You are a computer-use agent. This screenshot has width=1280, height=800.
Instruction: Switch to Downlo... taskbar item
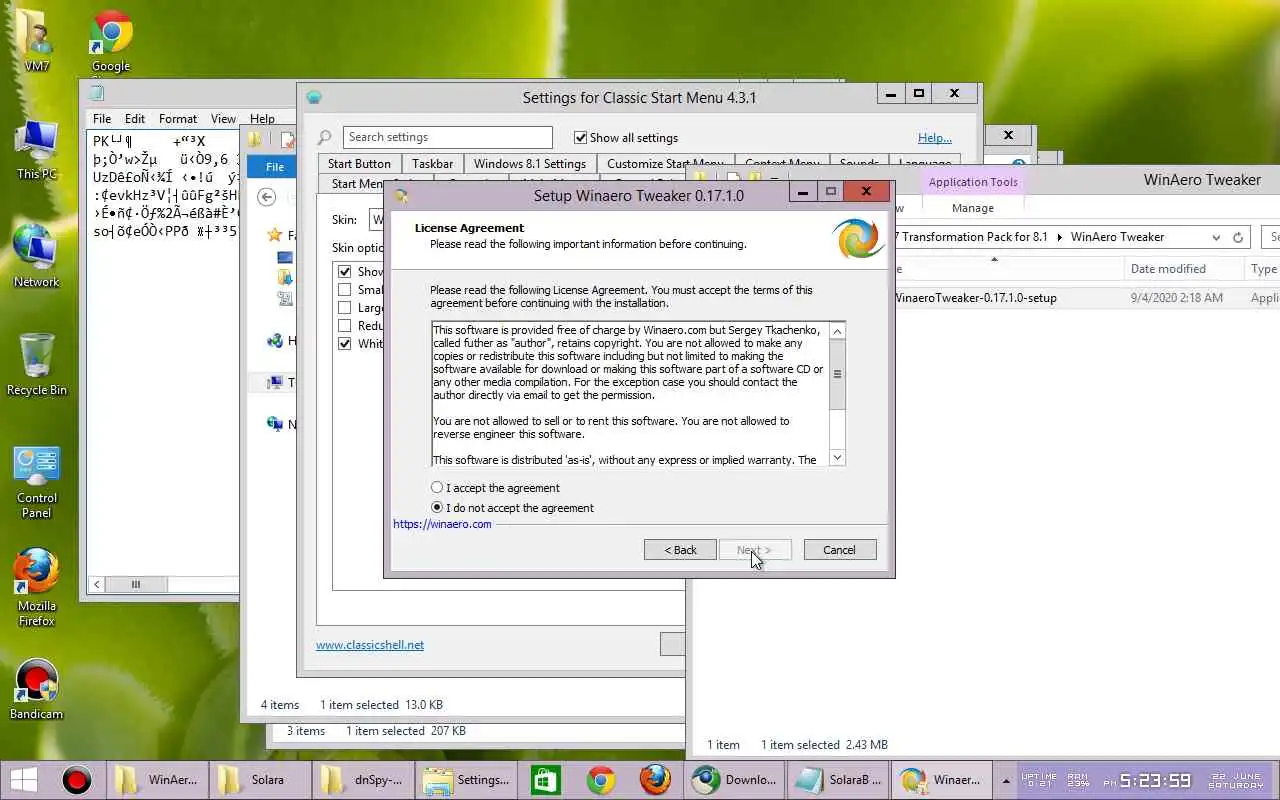coord(735,780)
